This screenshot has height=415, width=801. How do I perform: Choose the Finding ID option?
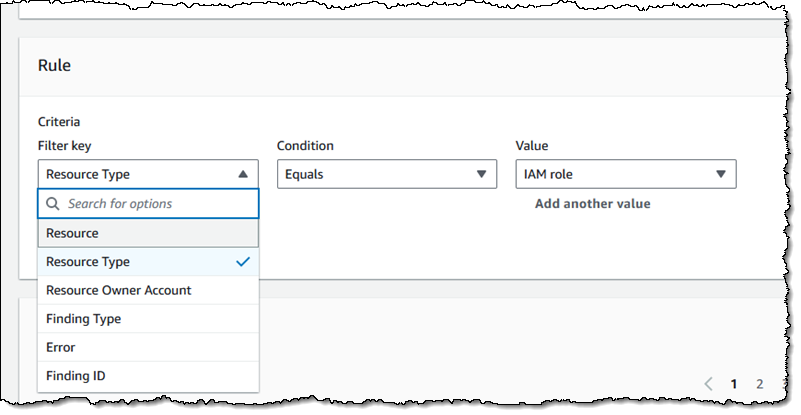coord(148,376)
